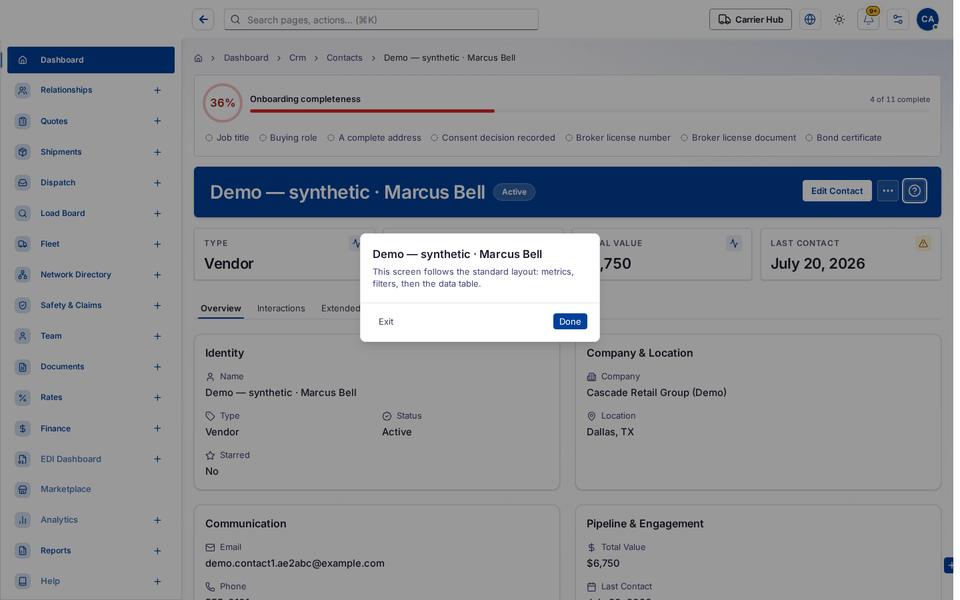960x600 pixels.
Task: Switch to the Overview tab
Action: (221, 309)
